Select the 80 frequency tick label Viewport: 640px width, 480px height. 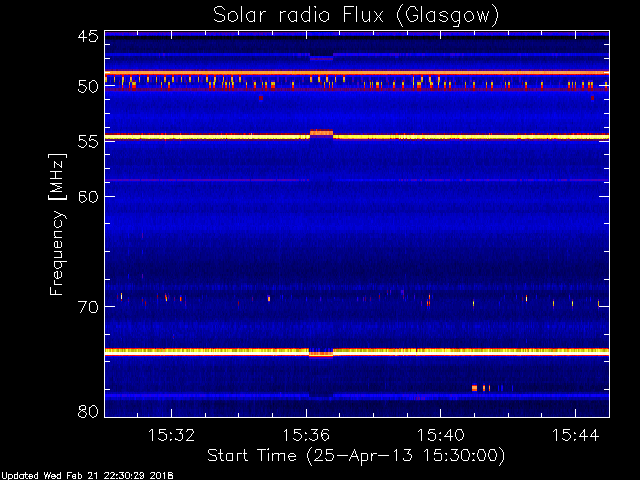[88, 411]
